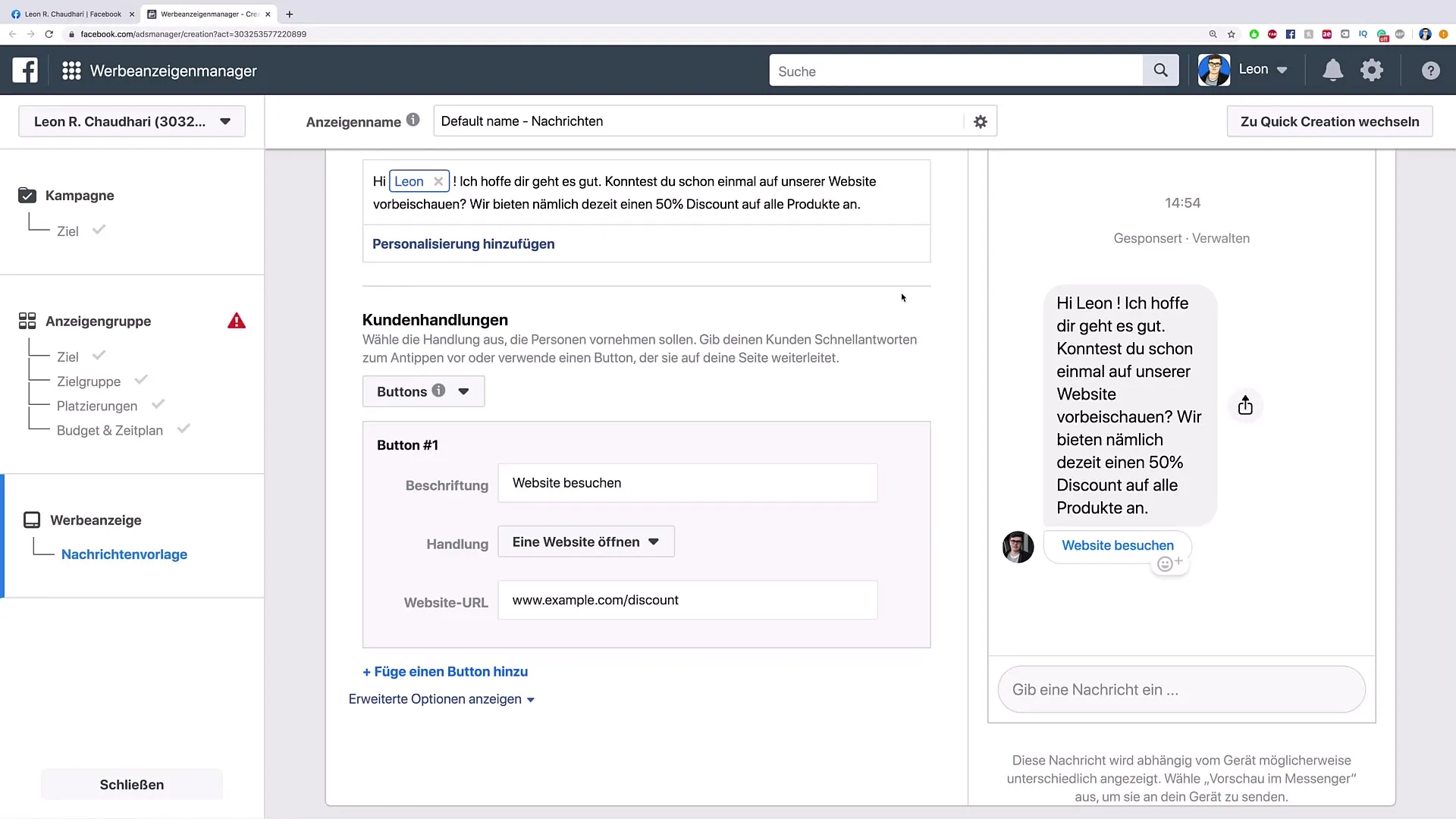The image size is (1456, 819).
Task: Click the Buttons info icon
Action: click(438, 391)
